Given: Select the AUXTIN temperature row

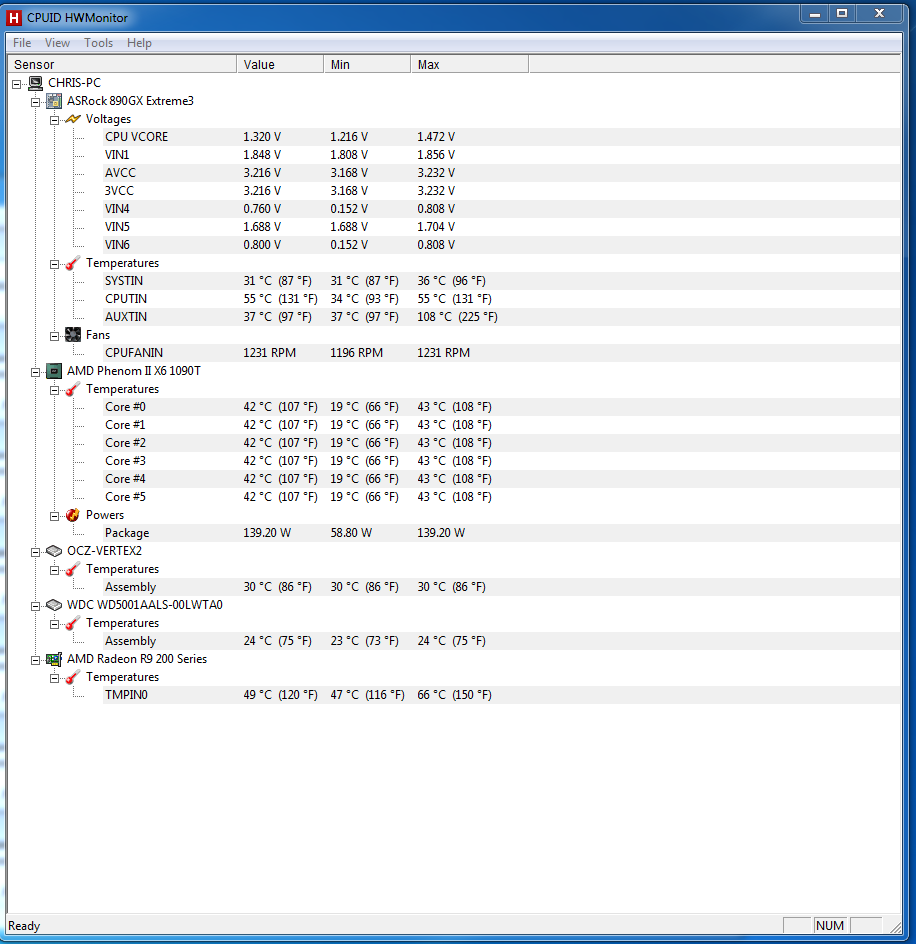Looking at the screenshot, I should [x=502, y=317].
